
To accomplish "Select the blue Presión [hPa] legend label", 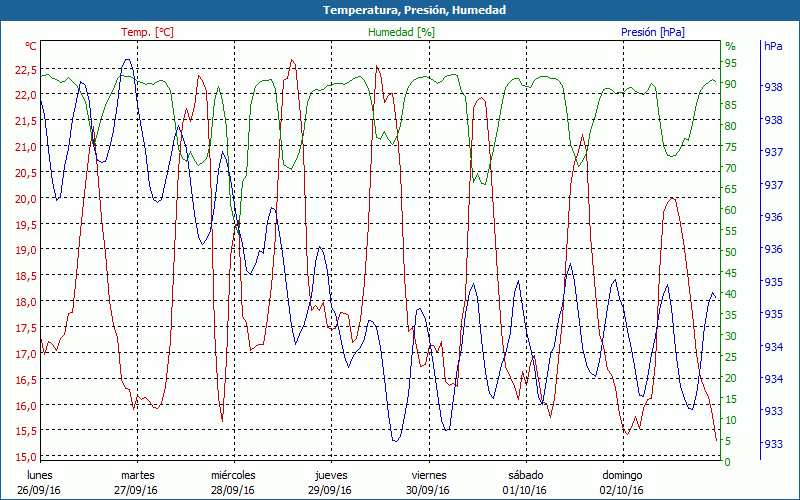I will 653,32.
